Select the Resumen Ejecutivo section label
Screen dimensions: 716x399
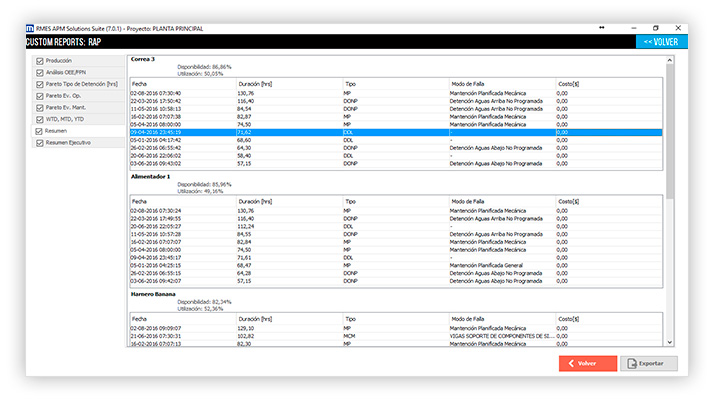(x=68, y=143)
